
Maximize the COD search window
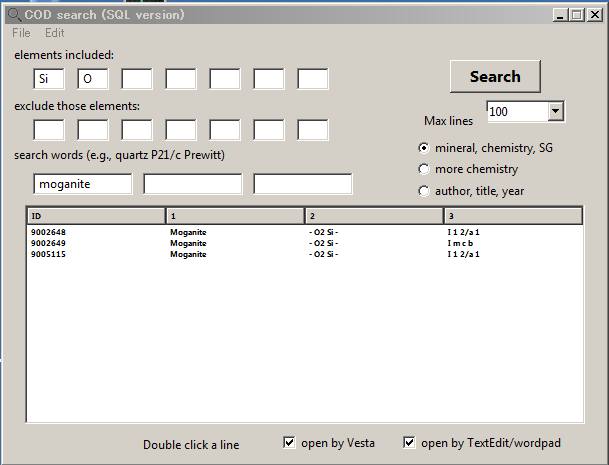(576, 15)
